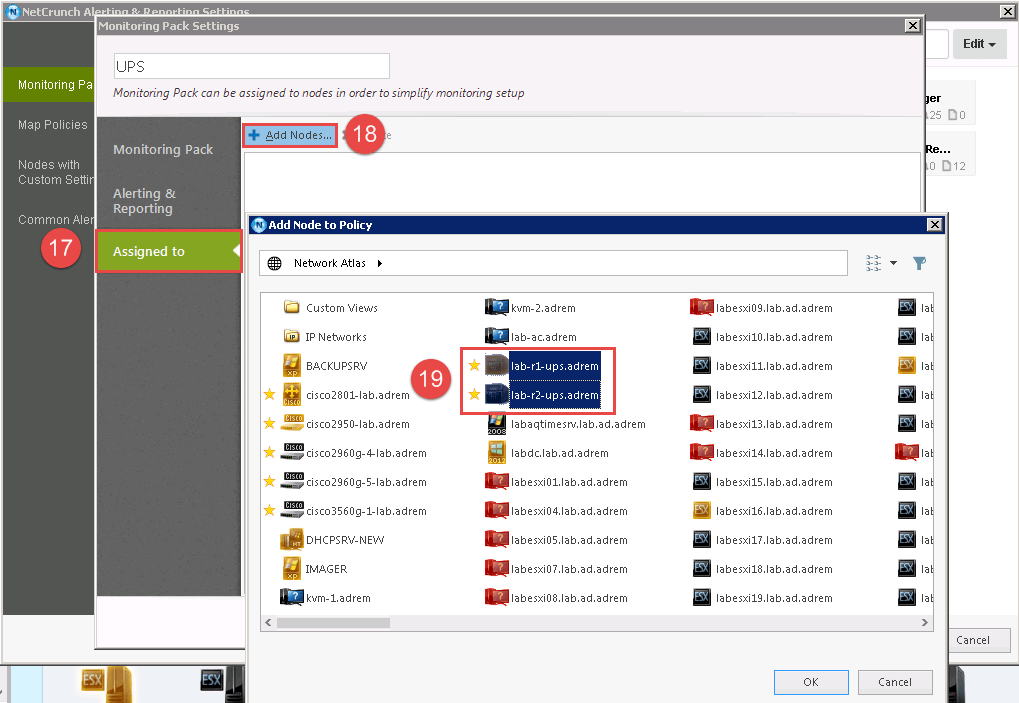Select cisco2801-lab.adrem router icon

pos(292,394)
